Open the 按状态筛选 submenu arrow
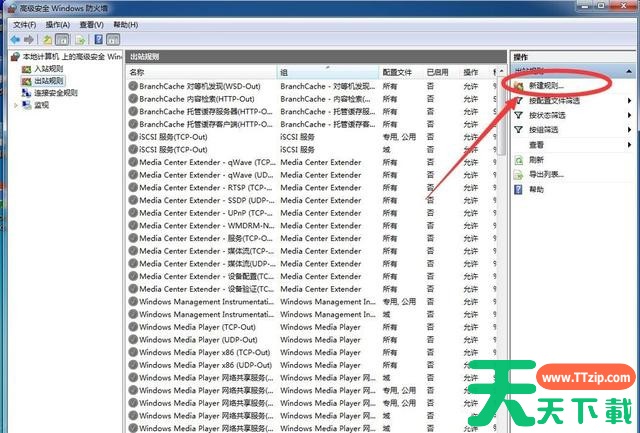The height and width of the screenshot is (433, 640). click(629, 115)
